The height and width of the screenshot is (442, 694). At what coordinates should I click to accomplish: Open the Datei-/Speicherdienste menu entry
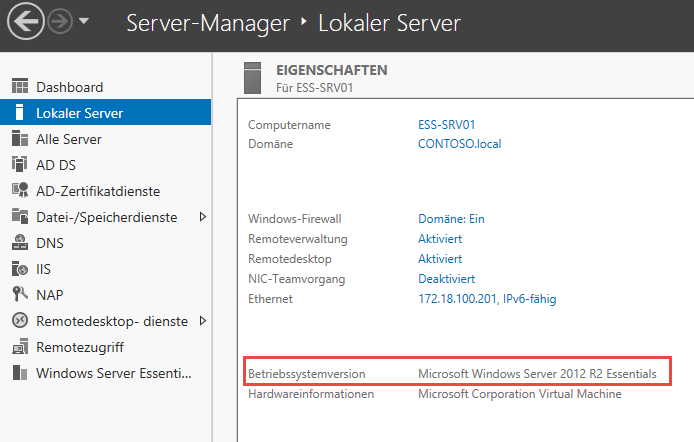pyautogui.click(x=105, y=217)
